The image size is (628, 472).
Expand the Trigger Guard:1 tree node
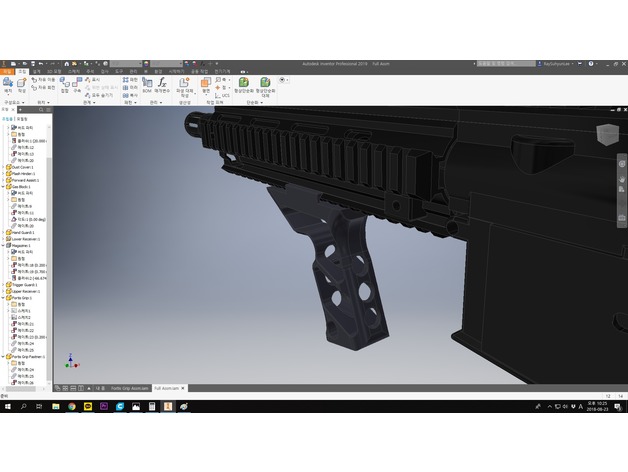(x=4, y=285)
